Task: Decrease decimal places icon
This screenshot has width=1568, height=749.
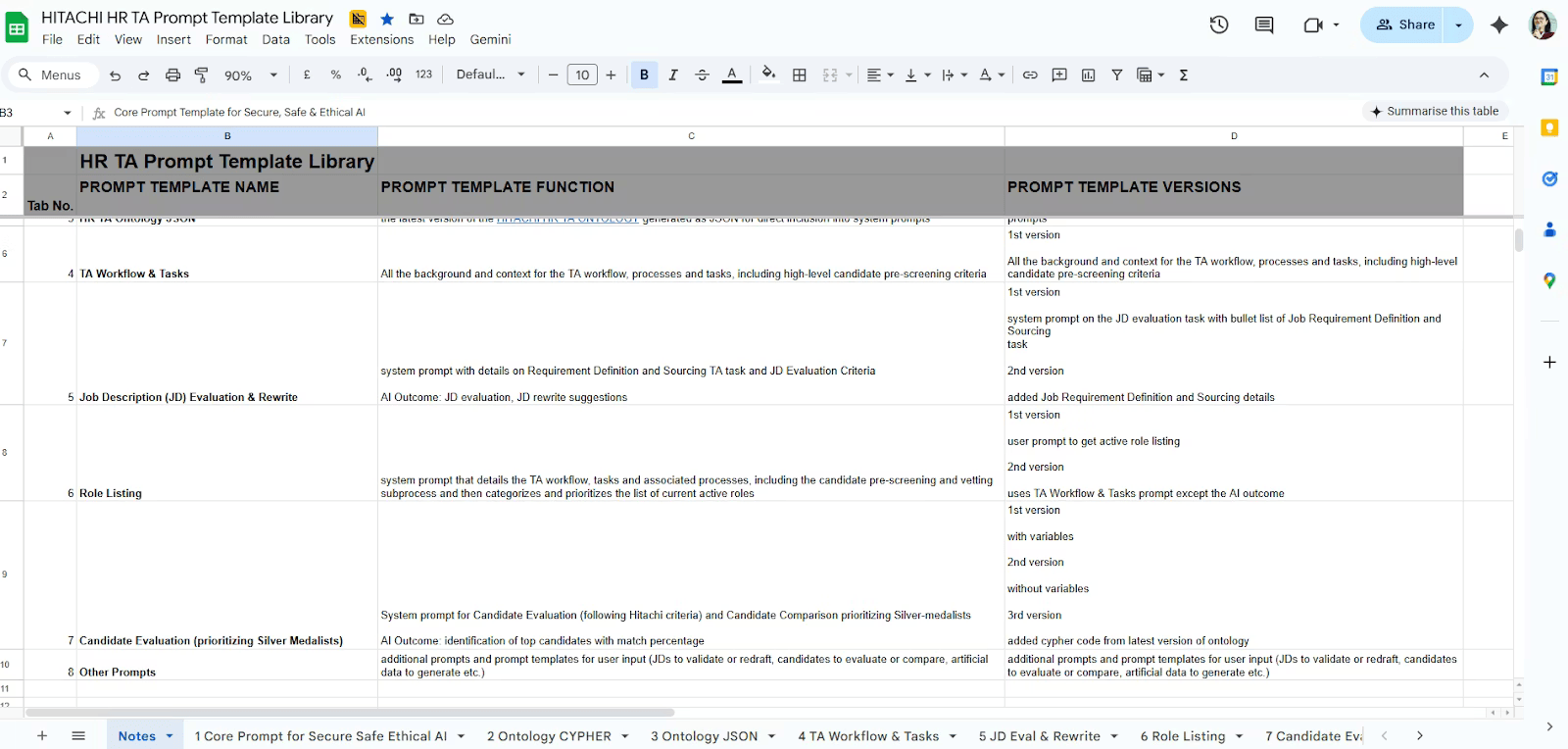Action: click(x=365, y=75)
